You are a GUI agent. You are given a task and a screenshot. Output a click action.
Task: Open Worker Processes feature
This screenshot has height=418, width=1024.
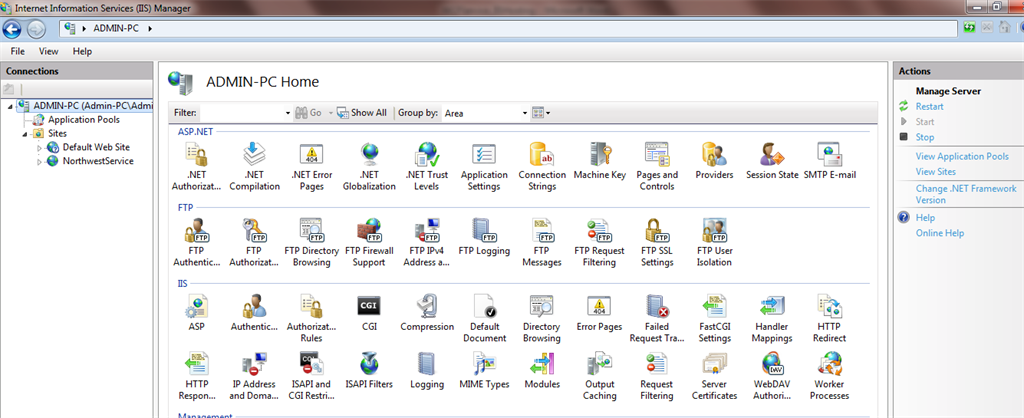point(829,376)
